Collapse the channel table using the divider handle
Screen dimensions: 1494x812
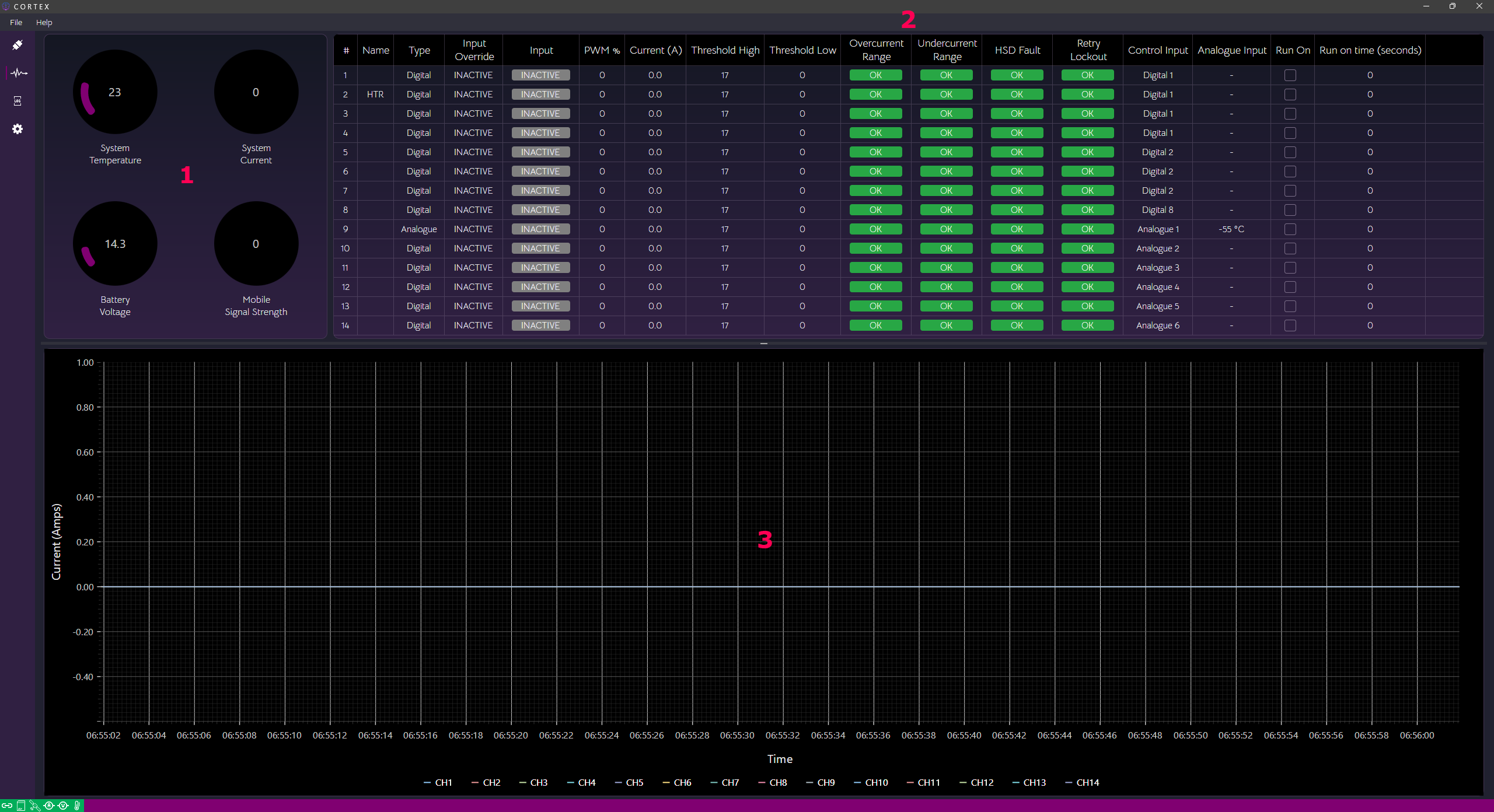[x=763, y=344]
